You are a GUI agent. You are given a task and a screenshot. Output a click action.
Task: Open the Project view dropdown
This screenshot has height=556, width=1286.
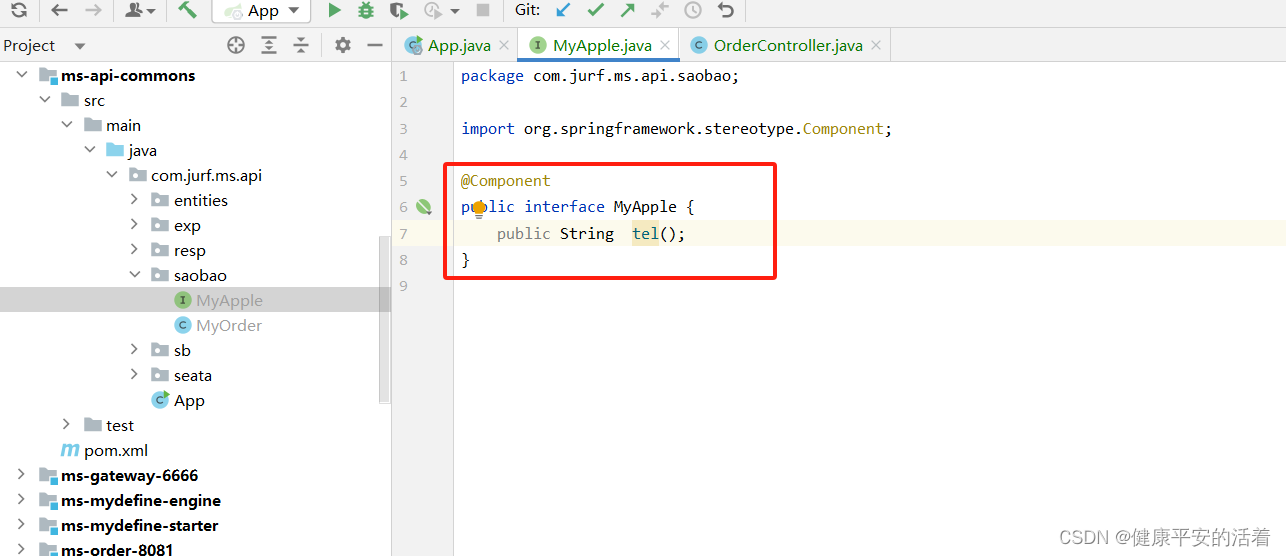[x=80, y=46]
